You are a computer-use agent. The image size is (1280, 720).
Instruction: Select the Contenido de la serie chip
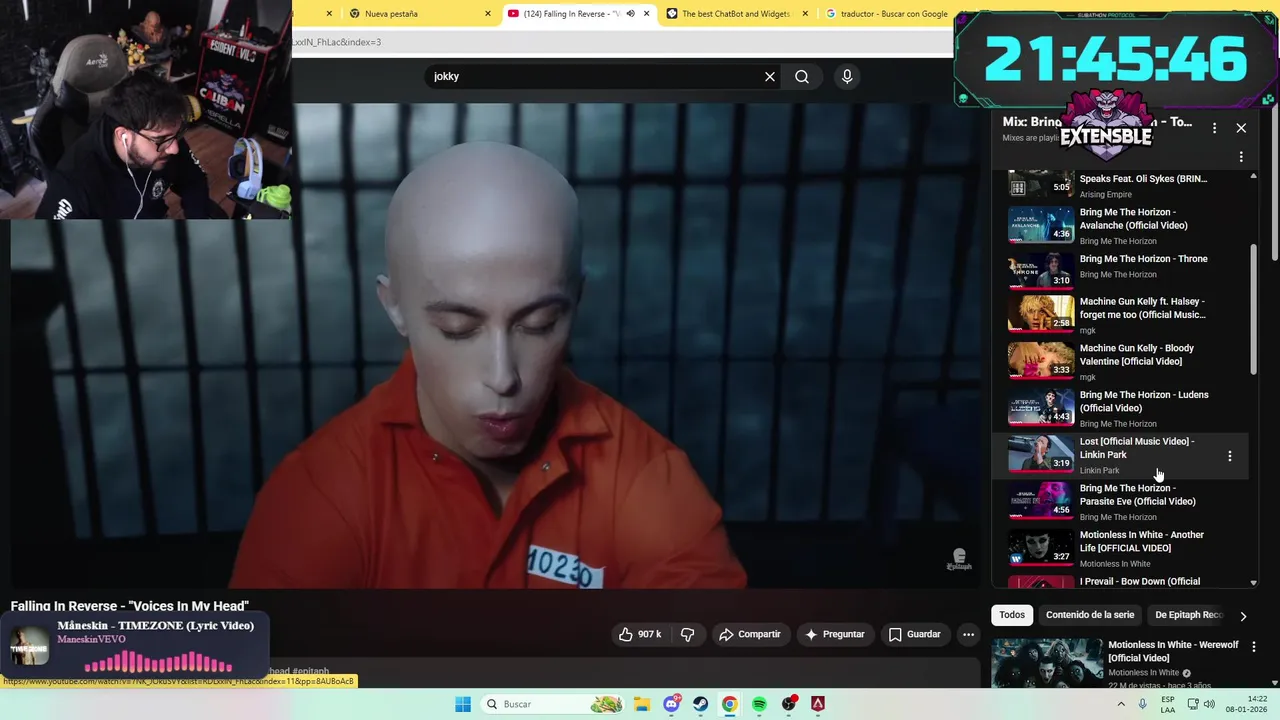point(1090,615)
